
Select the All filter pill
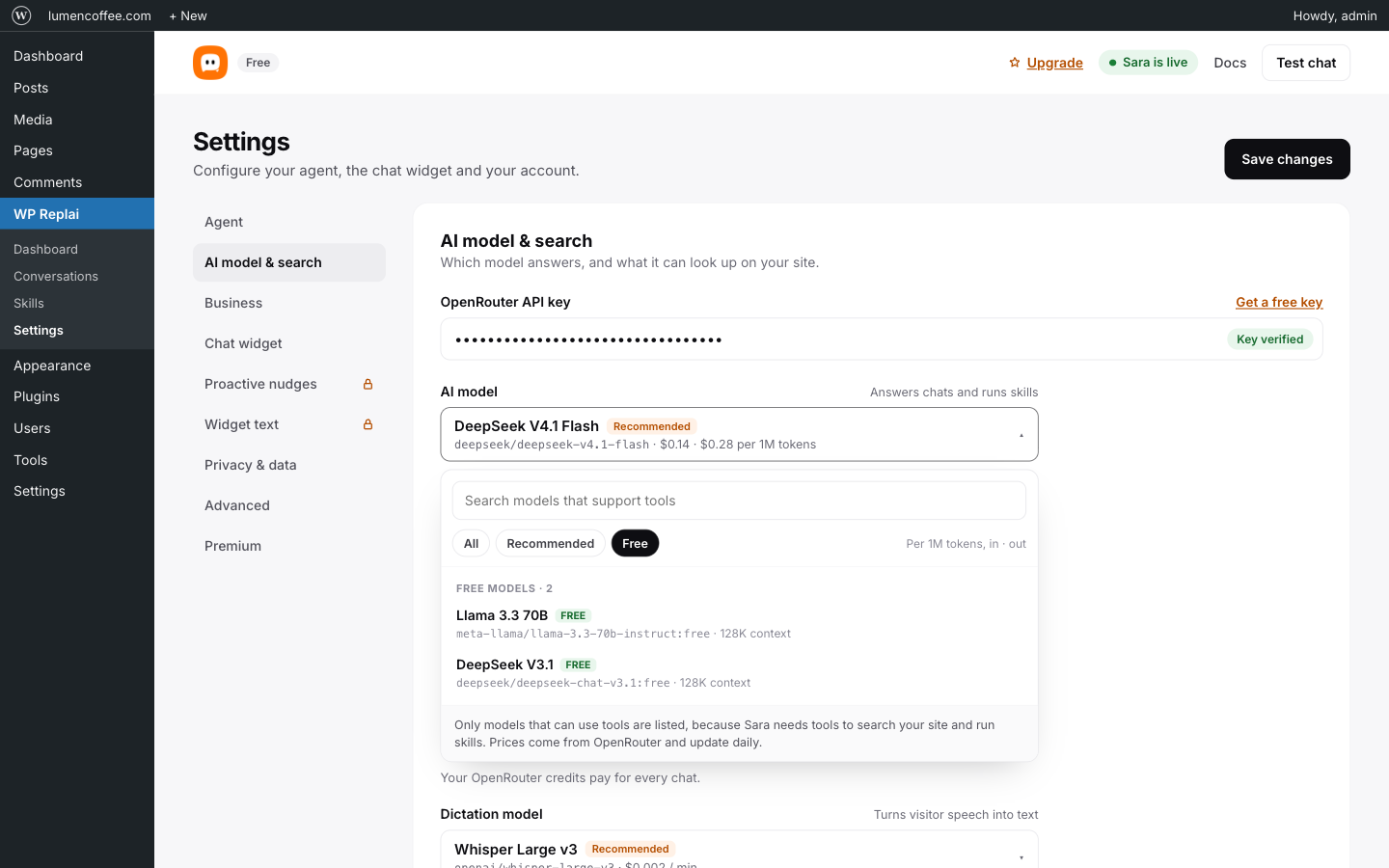click(471, 543)
